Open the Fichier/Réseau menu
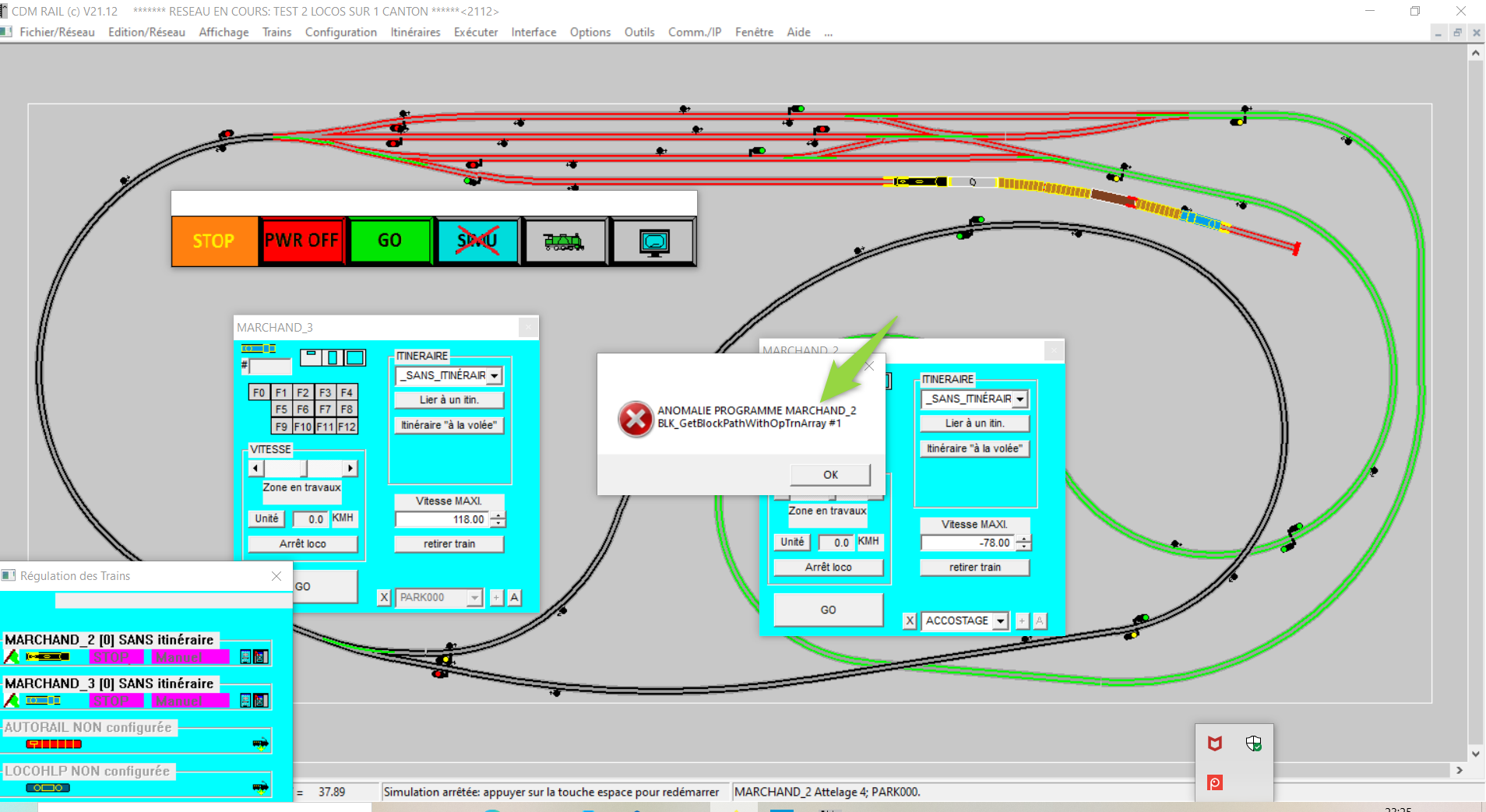 tap(57, 32)
